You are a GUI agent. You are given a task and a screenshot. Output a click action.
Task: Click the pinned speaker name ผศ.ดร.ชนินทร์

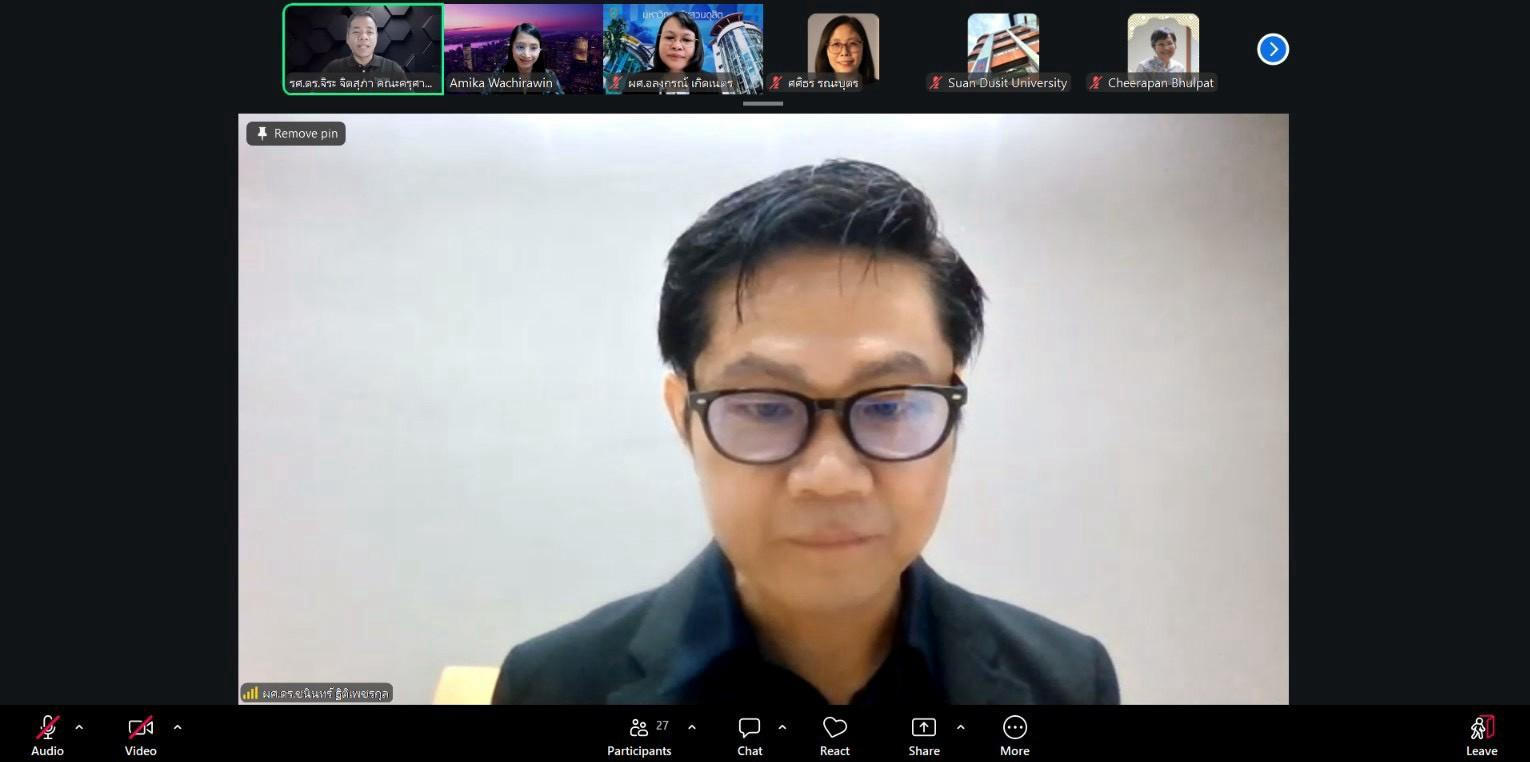tap(325, 693)
